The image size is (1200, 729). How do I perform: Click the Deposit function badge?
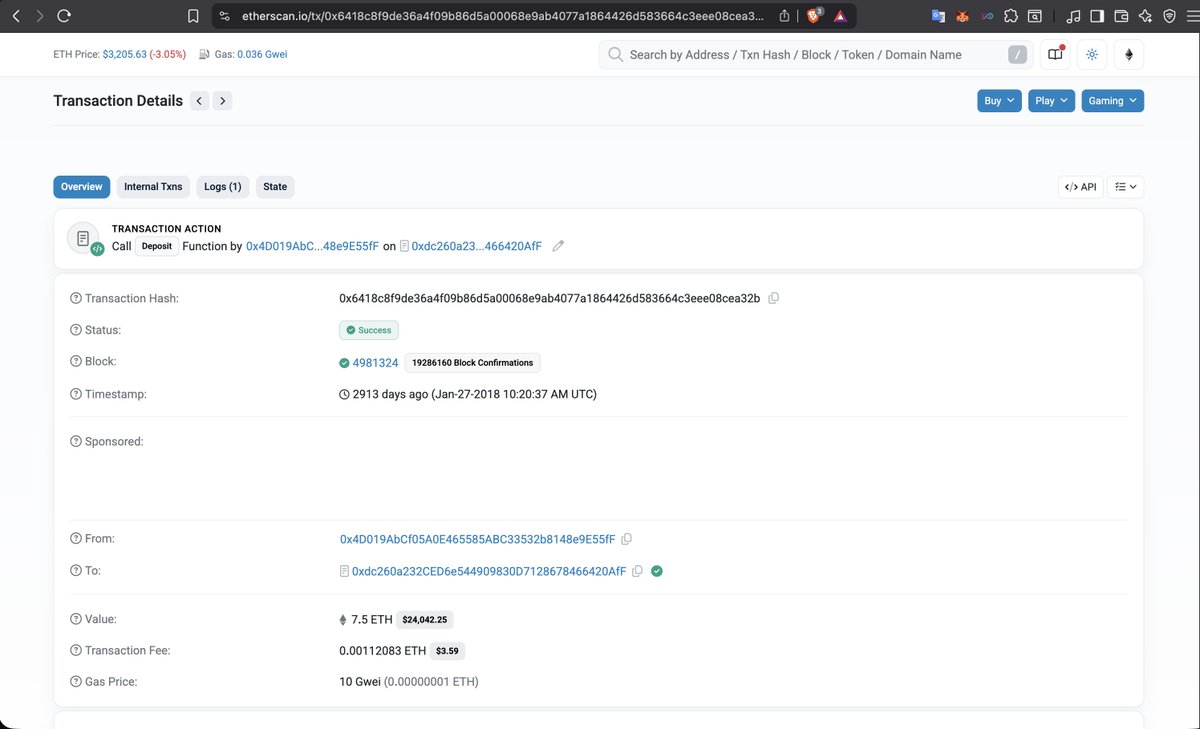157,246
